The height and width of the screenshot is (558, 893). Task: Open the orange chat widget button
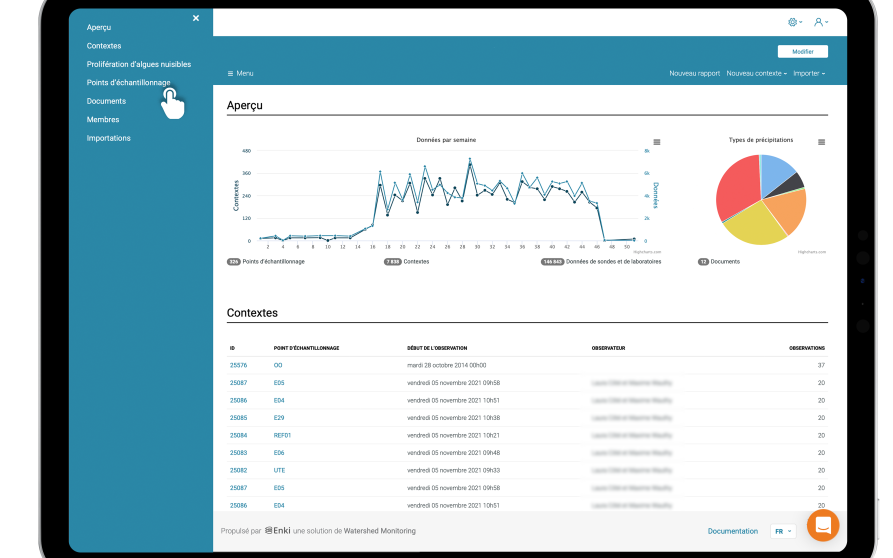click(x=823, y=525)
